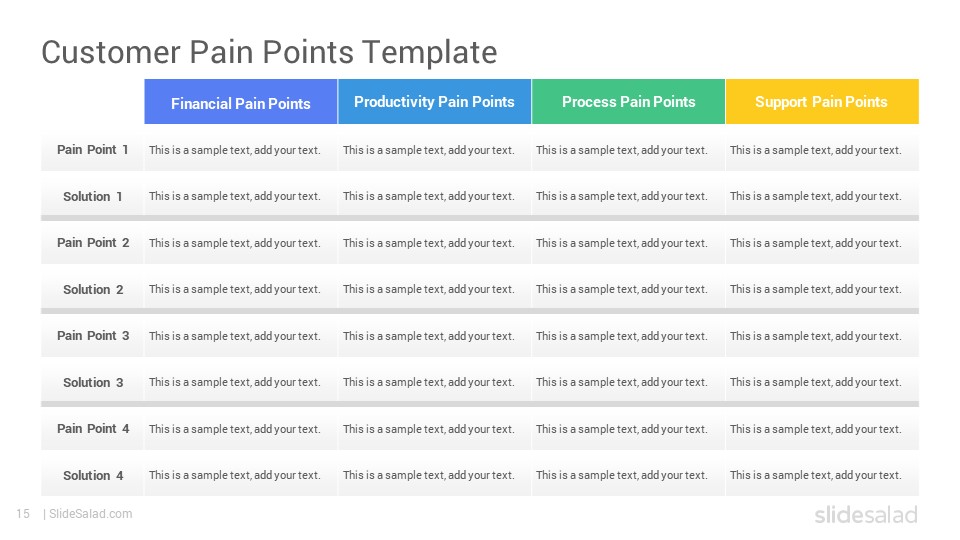960x540 pixels.
Task: Click the slidesalad logo watermark
Action: click(x=866, y=514)
